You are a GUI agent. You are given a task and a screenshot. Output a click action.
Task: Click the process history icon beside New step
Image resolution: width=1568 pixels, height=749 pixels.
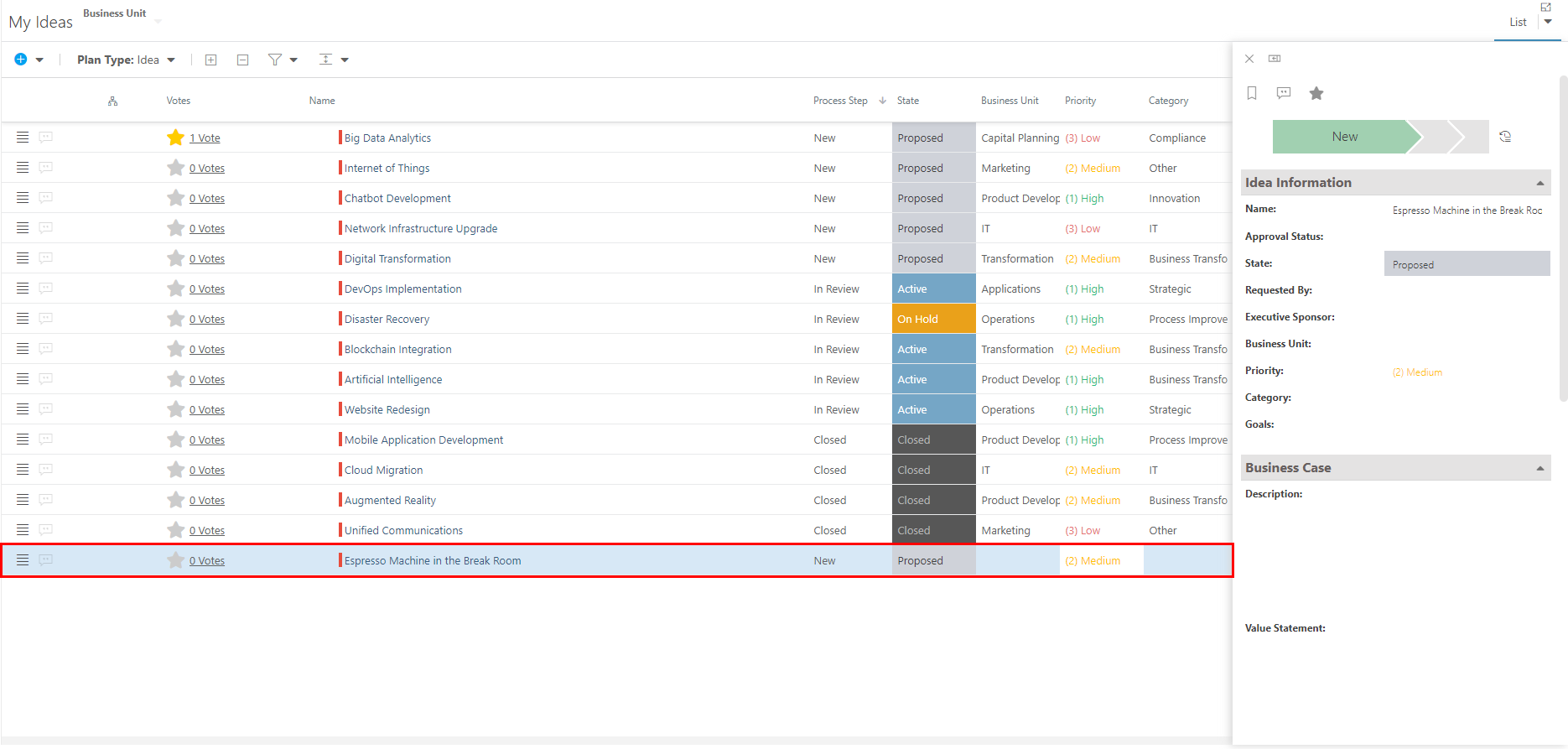tap(1505, 137)
